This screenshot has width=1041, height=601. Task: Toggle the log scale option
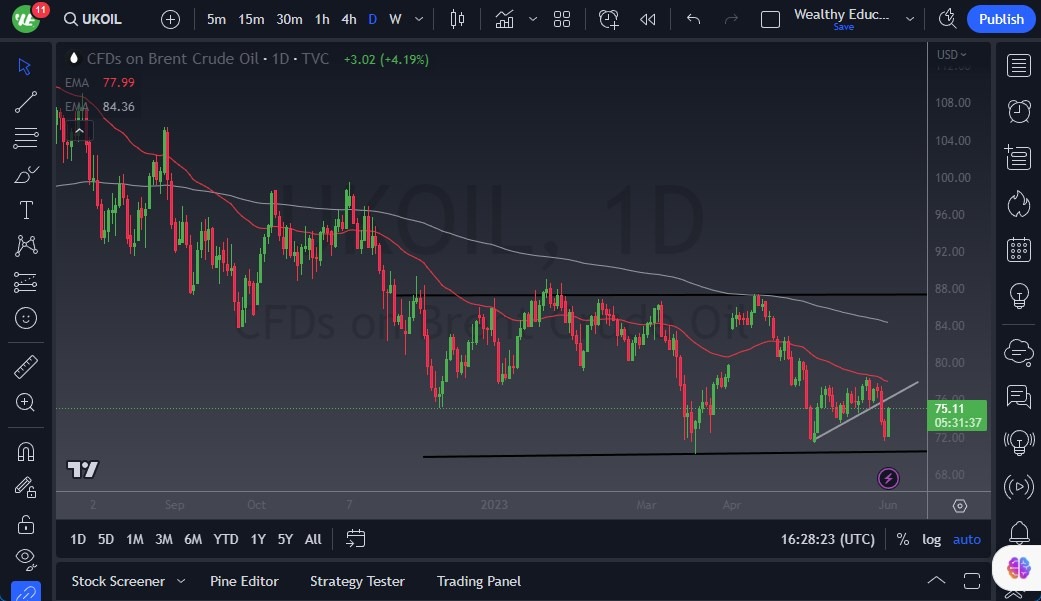coord(931,539)
